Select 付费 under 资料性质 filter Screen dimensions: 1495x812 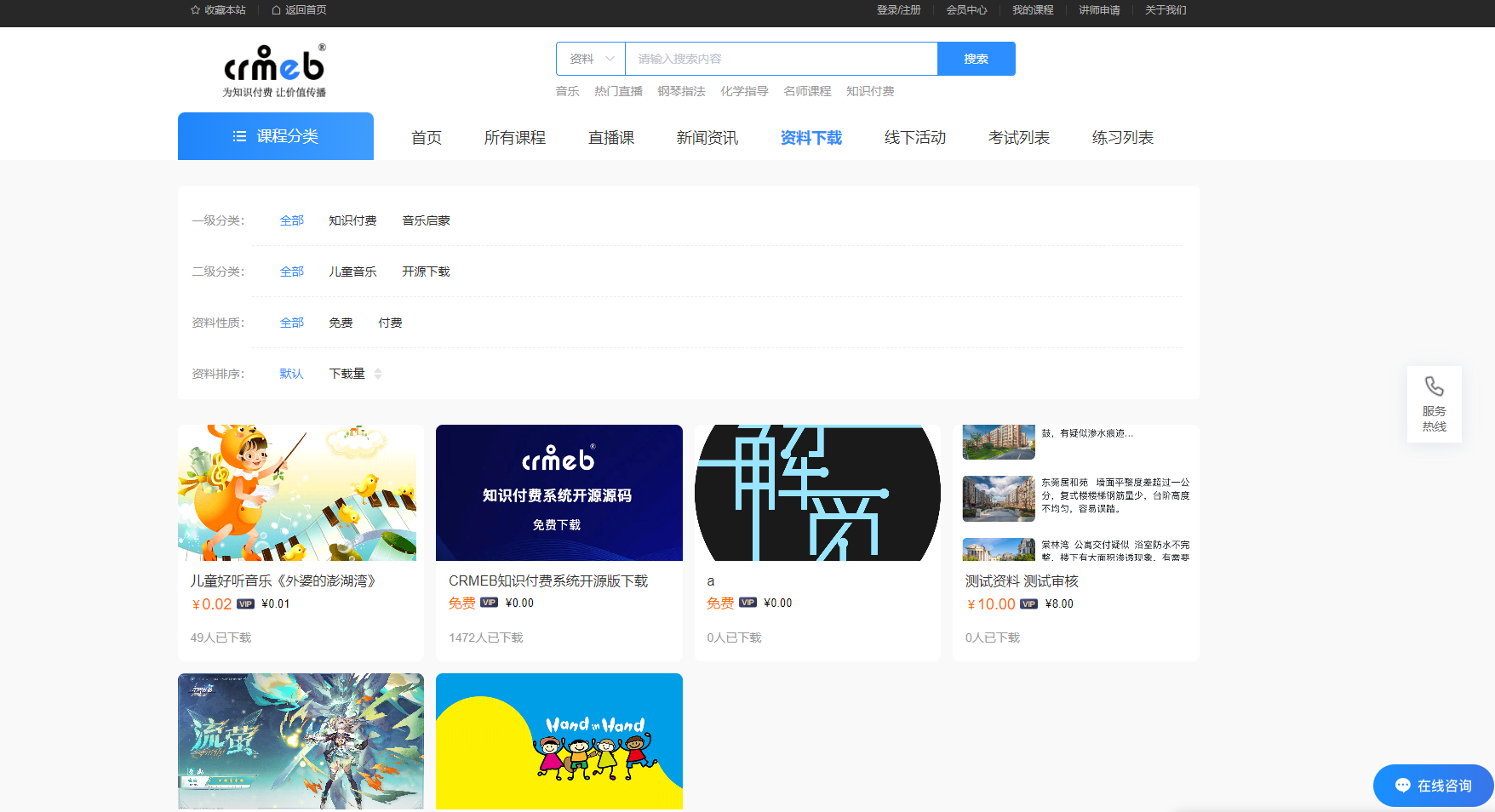click(x=390, y=323)
